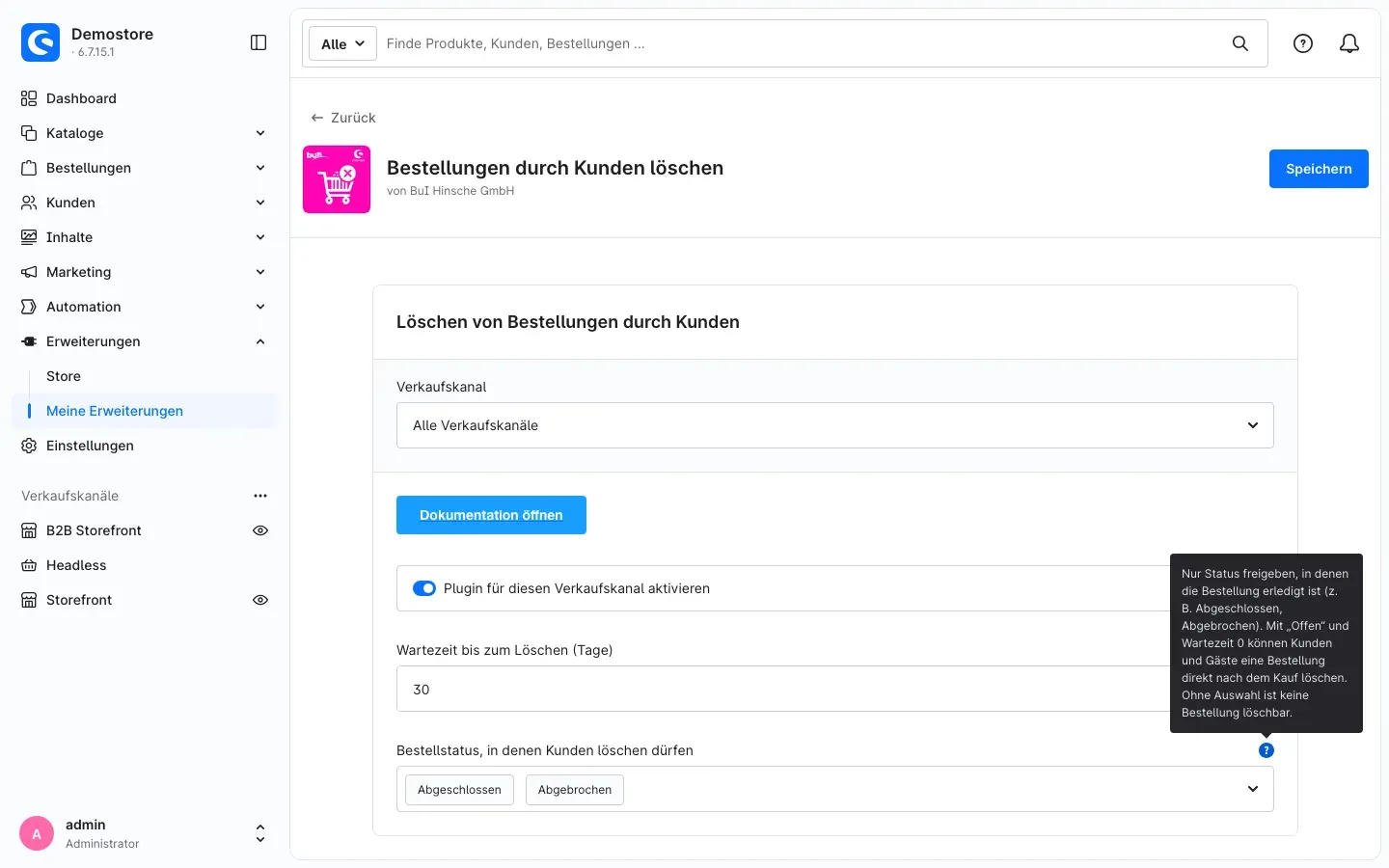Image resolution: width=1389 pixels, height=868 pixels.
Task: Expand the Kataloge menu chevron
Action: click(x=260, y=133)
